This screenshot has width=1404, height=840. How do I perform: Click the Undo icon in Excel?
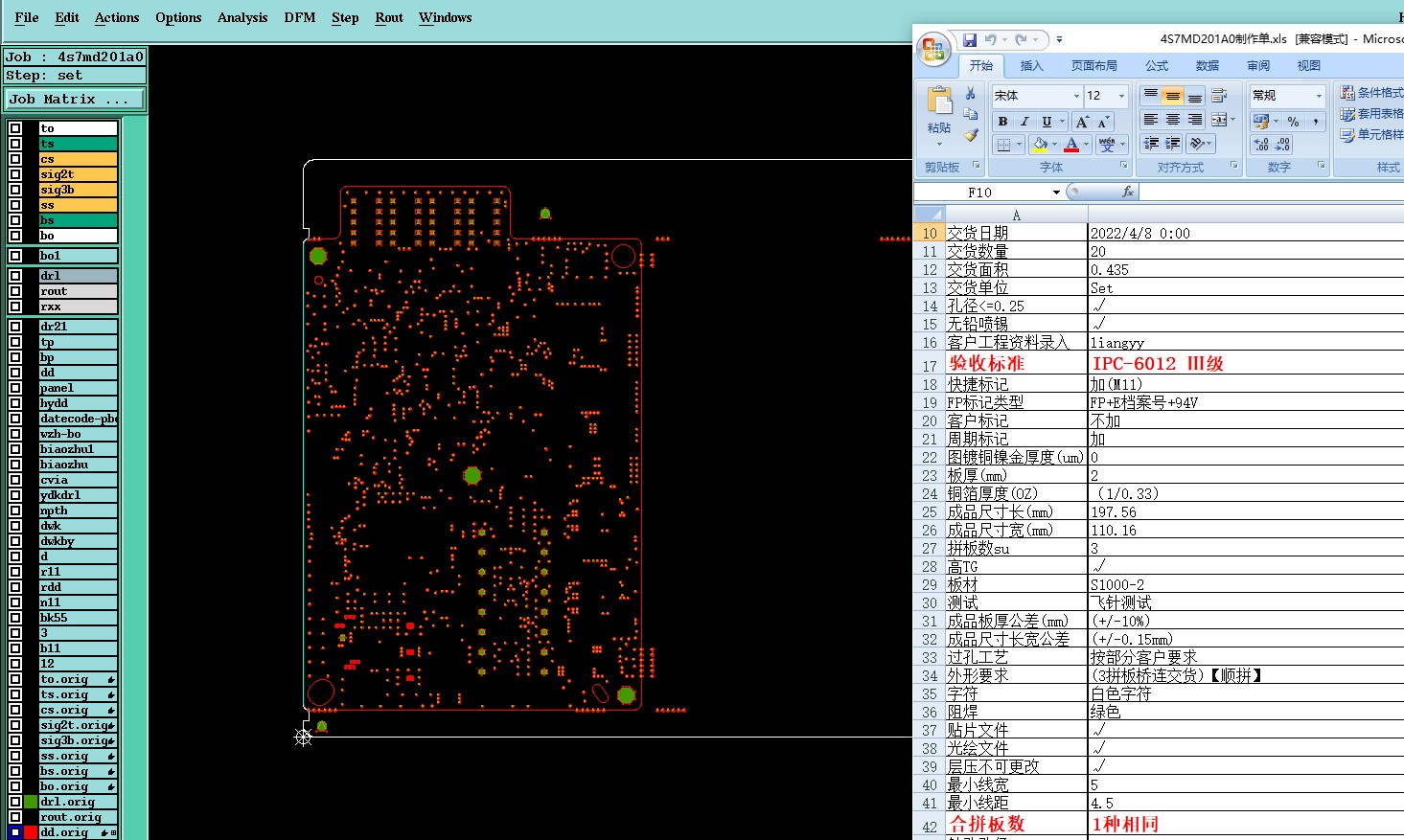990,39
